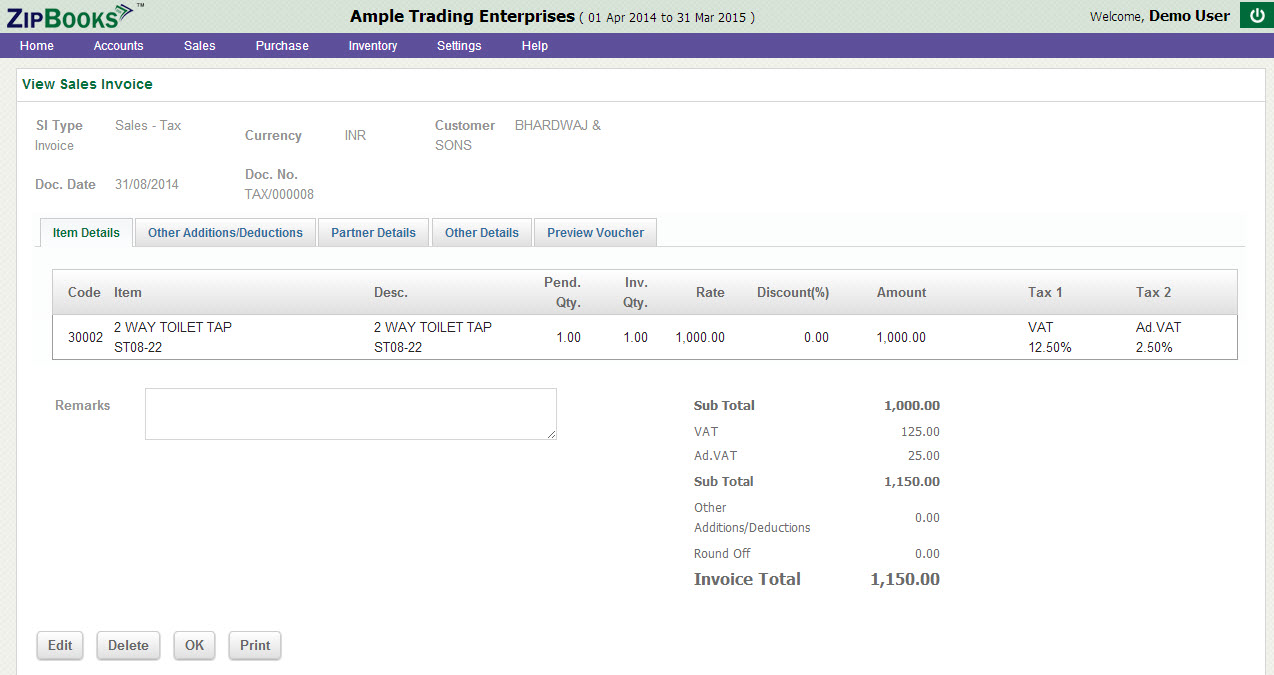Viewport: 1274px width, 675px height.
Task: Open the Sales menu
Action: click(x=199, y=46)
